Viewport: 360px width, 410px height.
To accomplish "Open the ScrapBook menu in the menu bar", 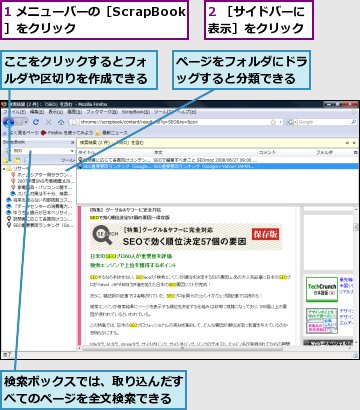I will coord(136,112).
